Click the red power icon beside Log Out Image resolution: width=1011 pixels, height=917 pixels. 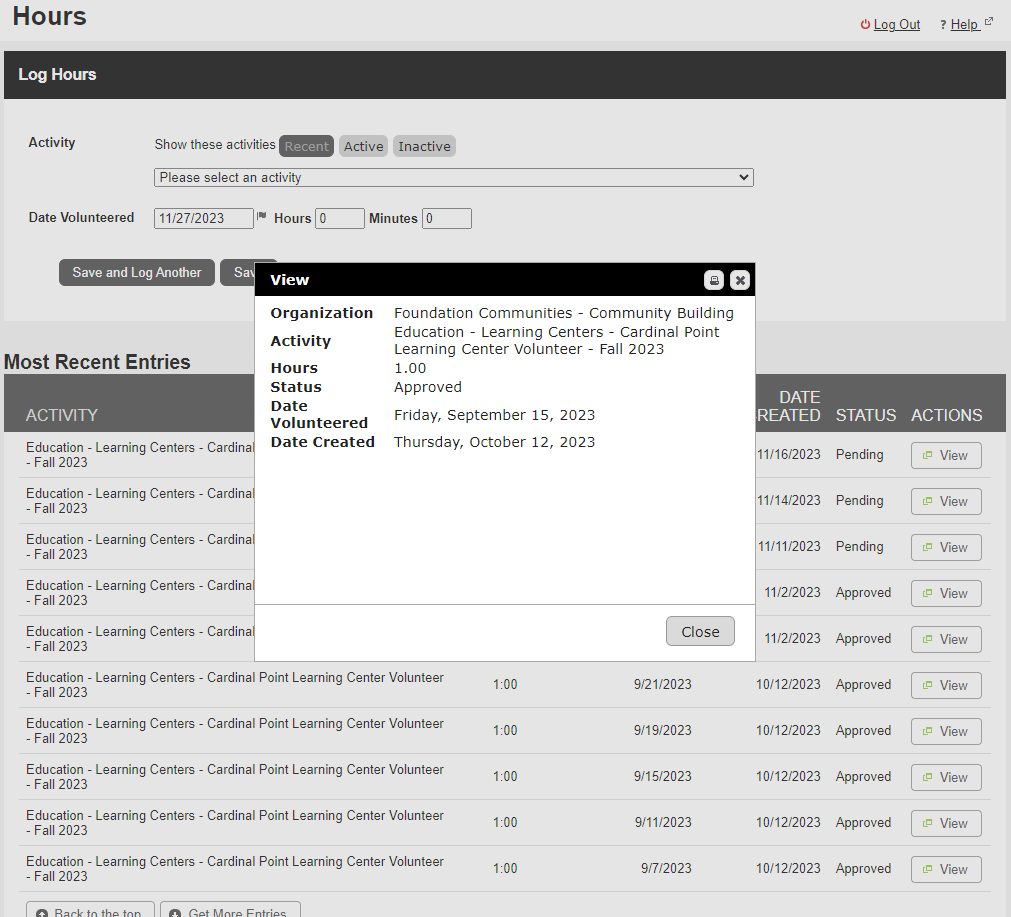[x=865, y=25]
